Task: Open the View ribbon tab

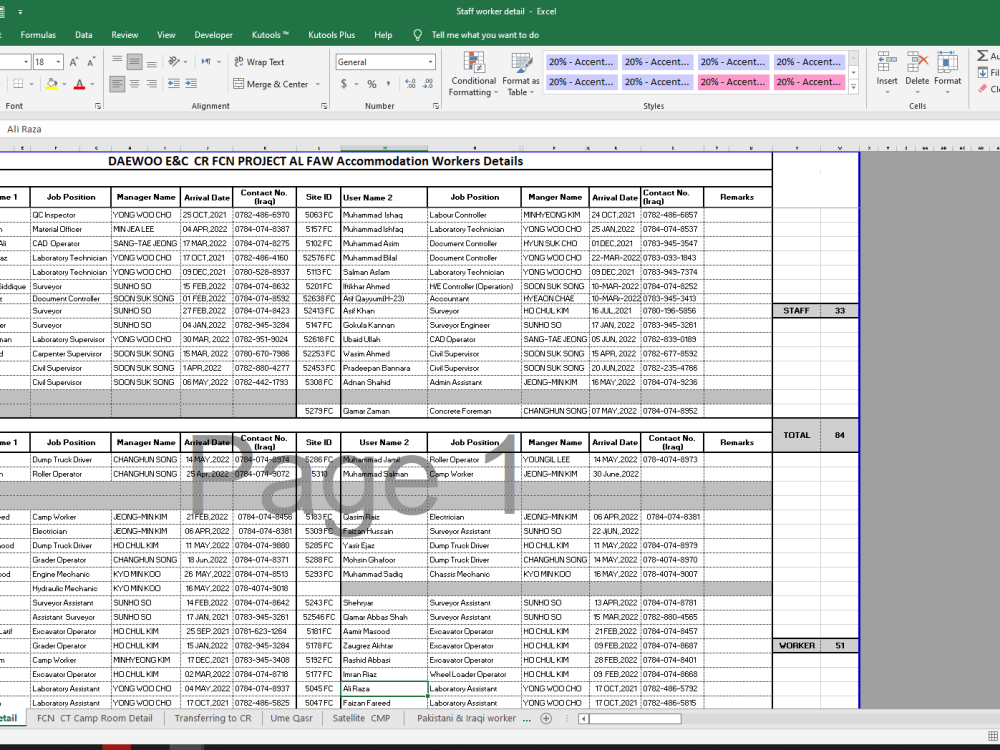Action: coord(166,35)
